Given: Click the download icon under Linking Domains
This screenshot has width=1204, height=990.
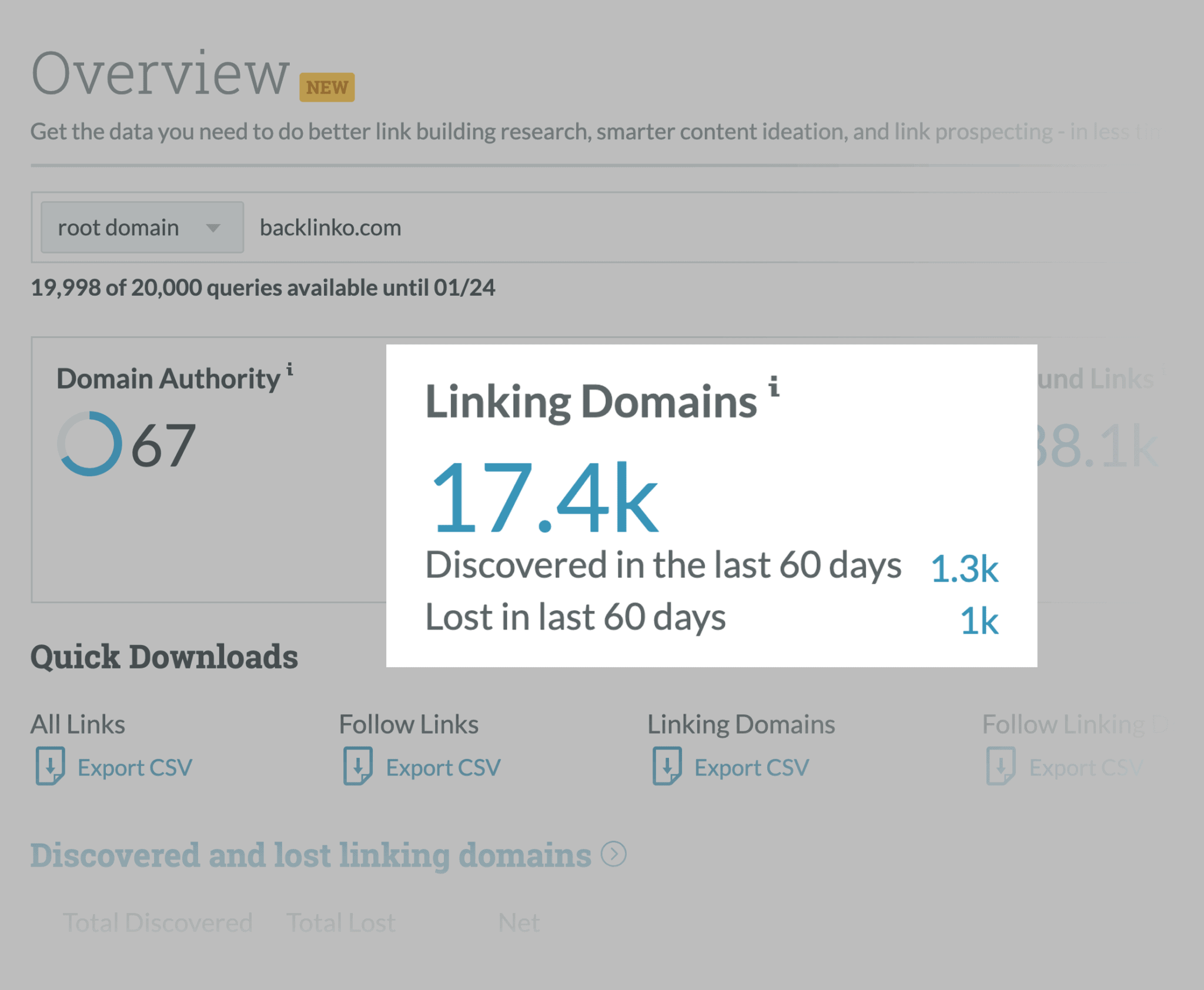Looking at the screenshot, I should click(x=667, y=766).
